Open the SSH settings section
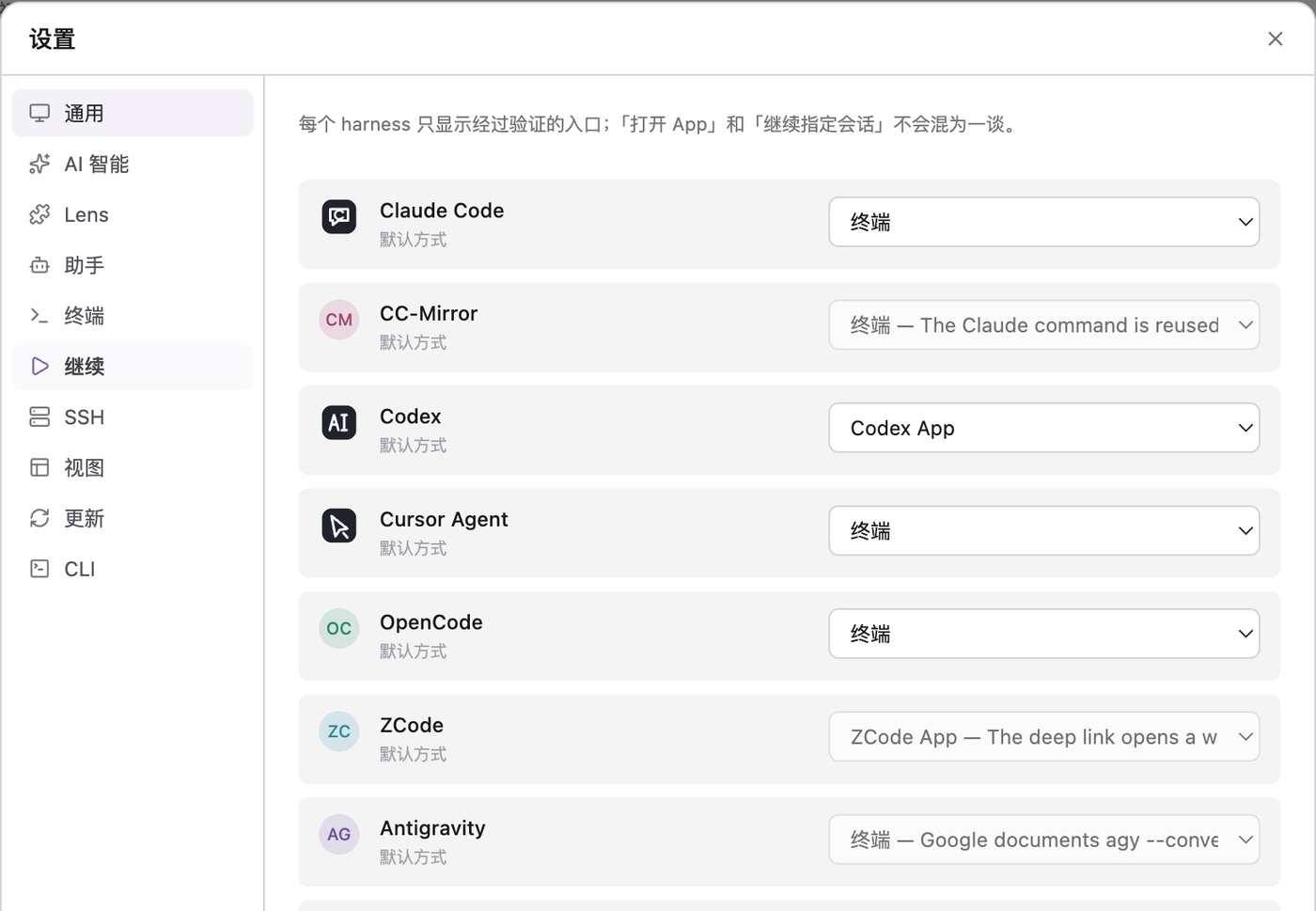This screenshot has height=911, width=1316. coord(133,416)
